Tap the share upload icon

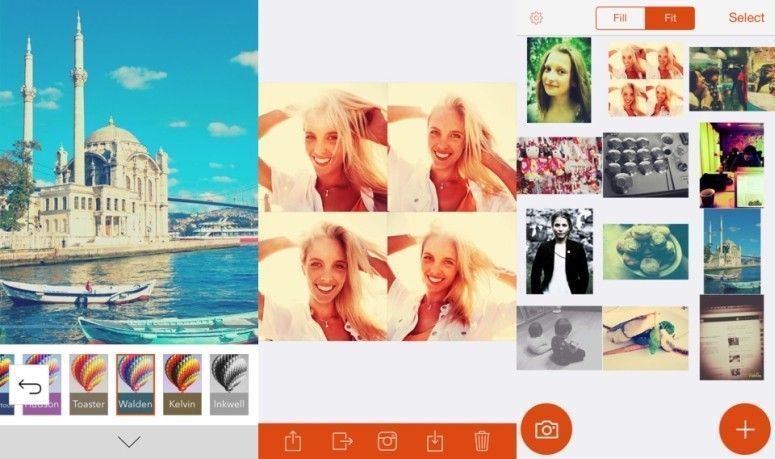[293, 440]
